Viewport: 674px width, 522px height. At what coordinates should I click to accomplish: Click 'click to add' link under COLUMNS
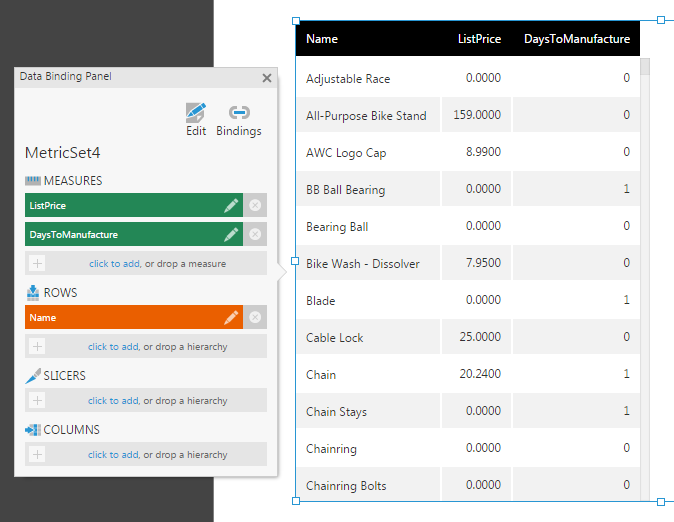pos(113,455)
